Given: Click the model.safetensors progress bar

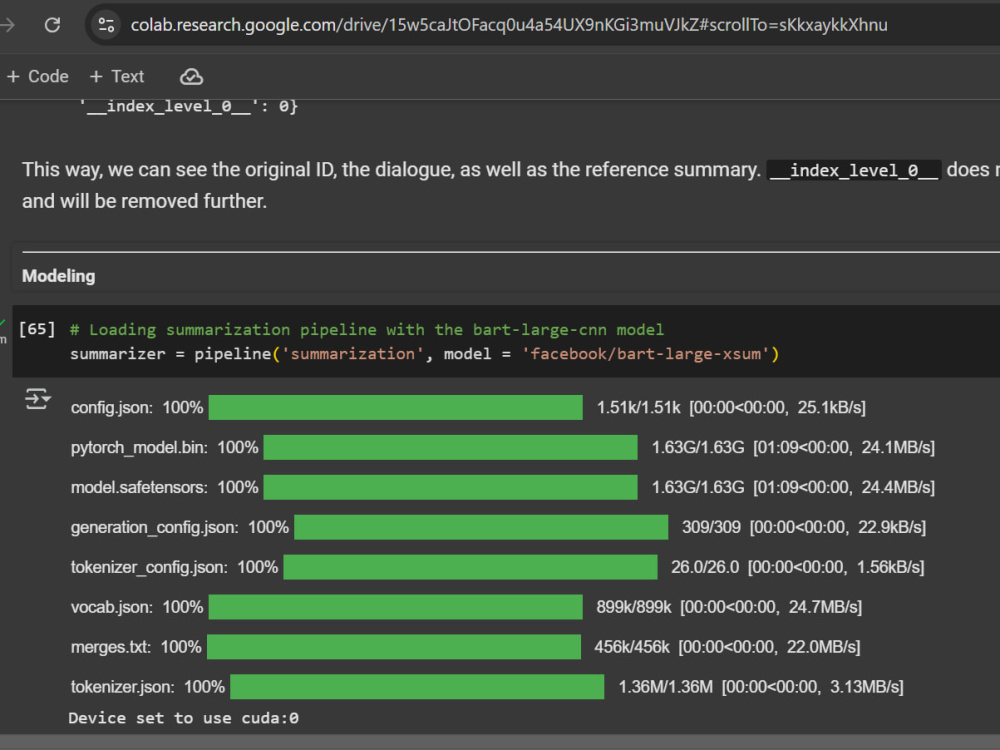Looking at the screenshot, I should [x=450, y=487].
